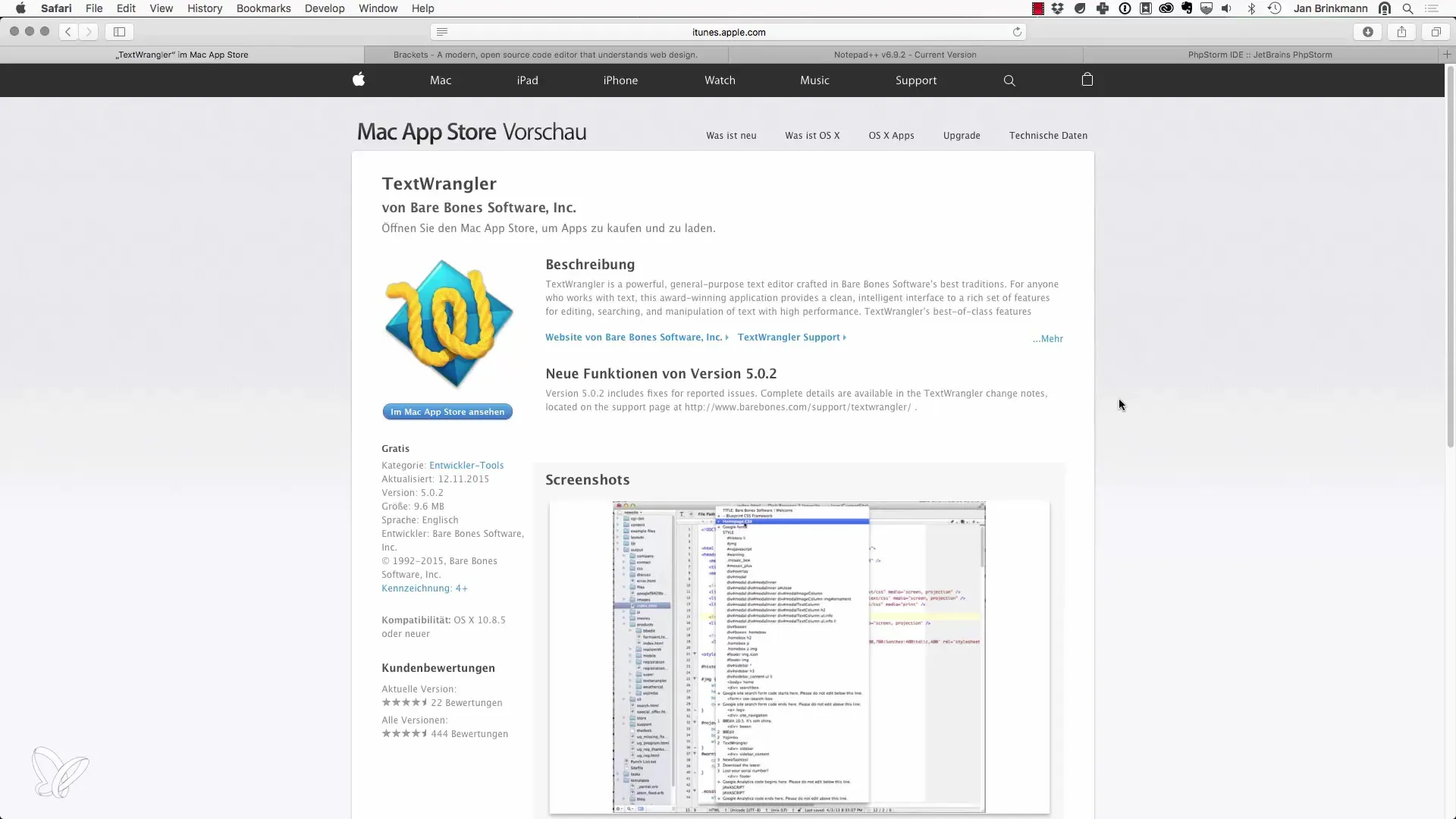Open Technische Daten link
This screenshot has height=819, width=1456.
click(x=1048, y=136)
